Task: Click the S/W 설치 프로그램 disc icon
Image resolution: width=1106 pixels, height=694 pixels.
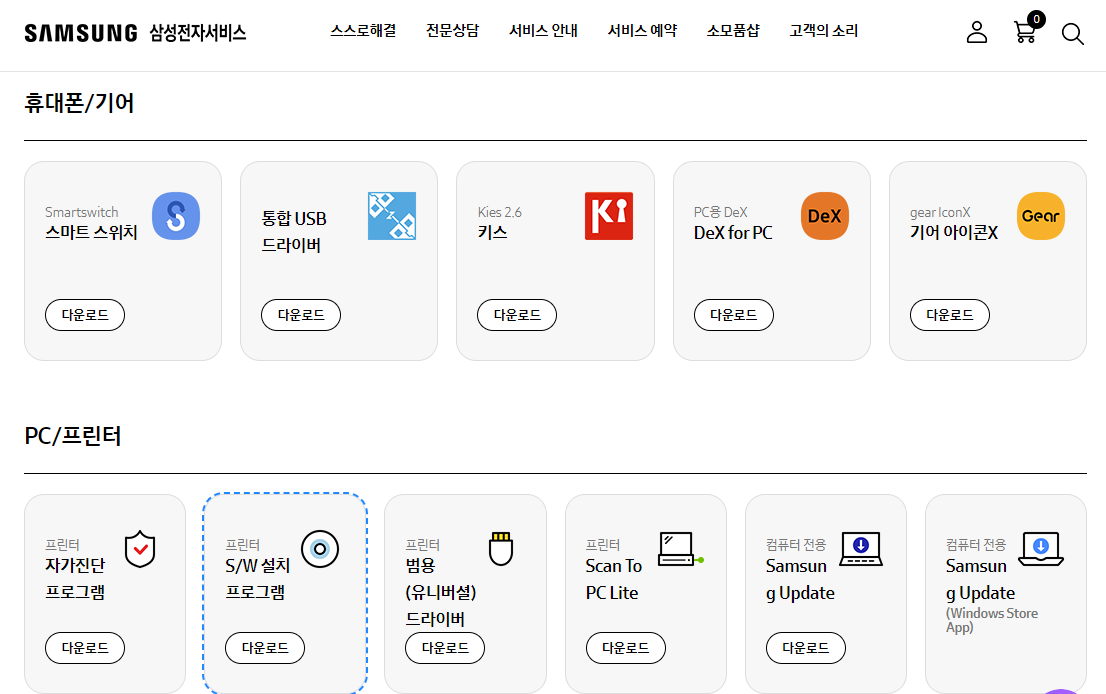Action: point(320,549)
